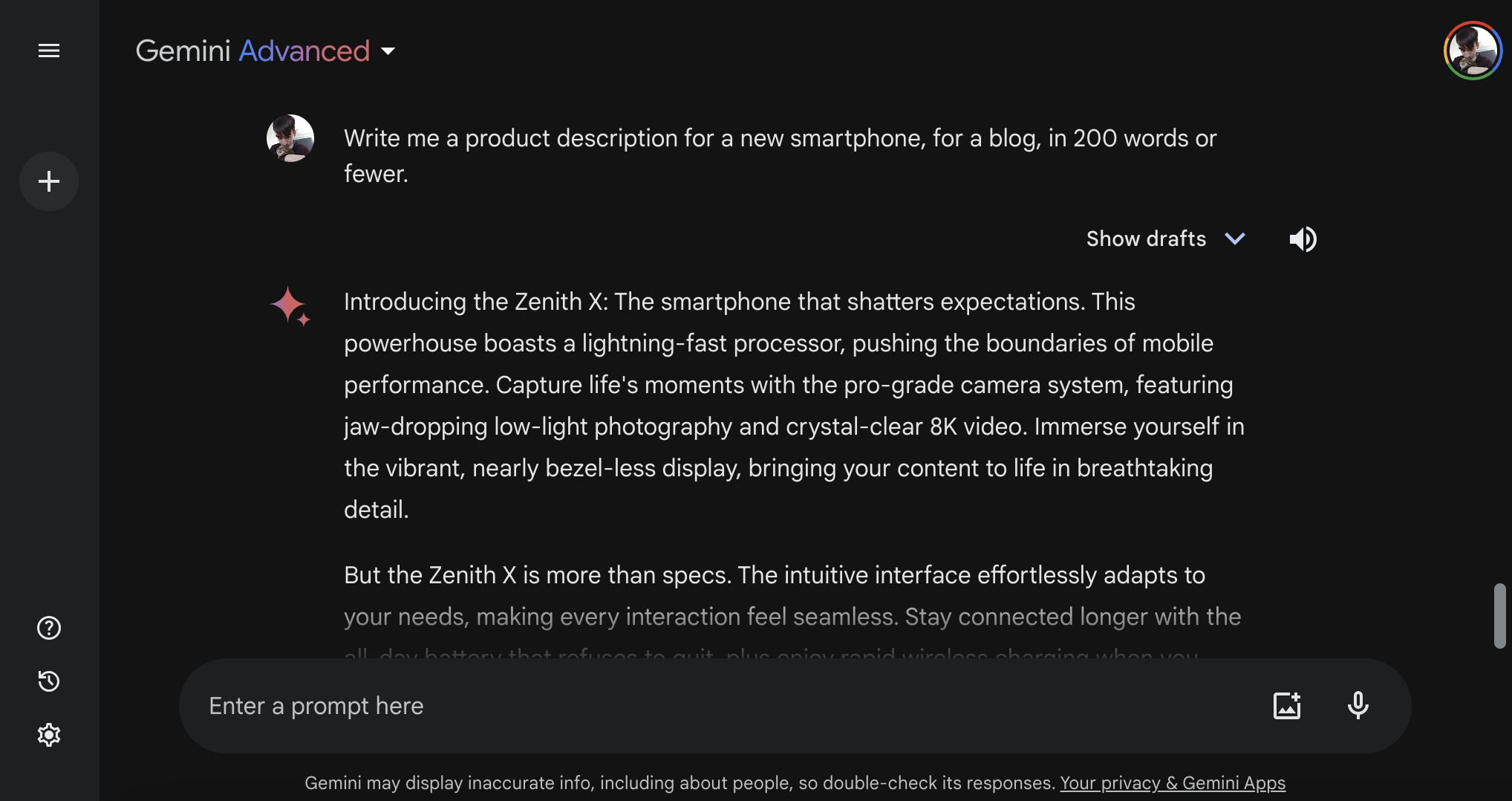Click the user avatar beside the prompt

pyautogui.click(x=290, y=138)
